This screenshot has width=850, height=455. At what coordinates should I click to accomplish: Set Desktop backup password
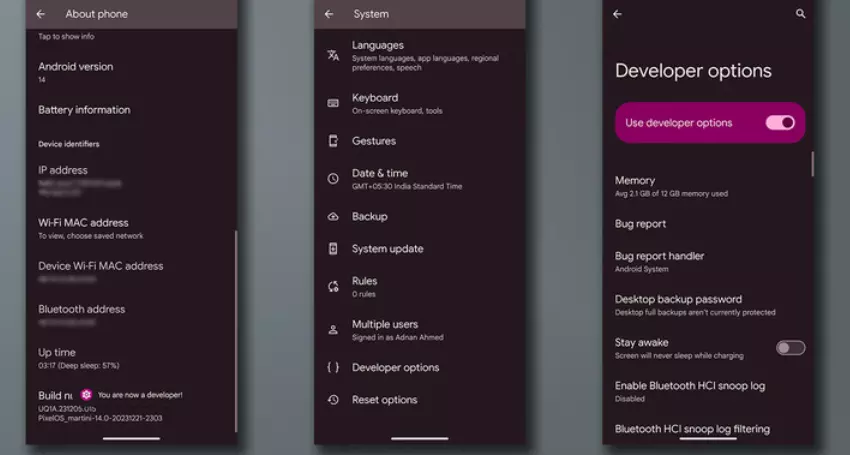707,305
